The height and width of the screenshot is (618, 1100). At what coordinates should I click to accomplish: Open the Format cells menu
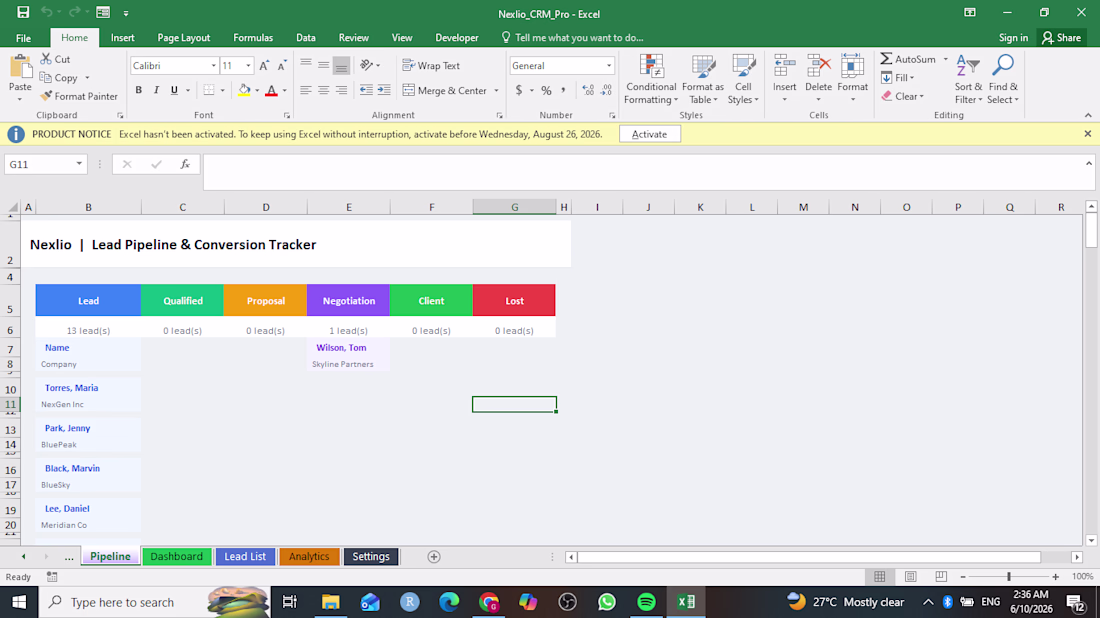[852, 78]
